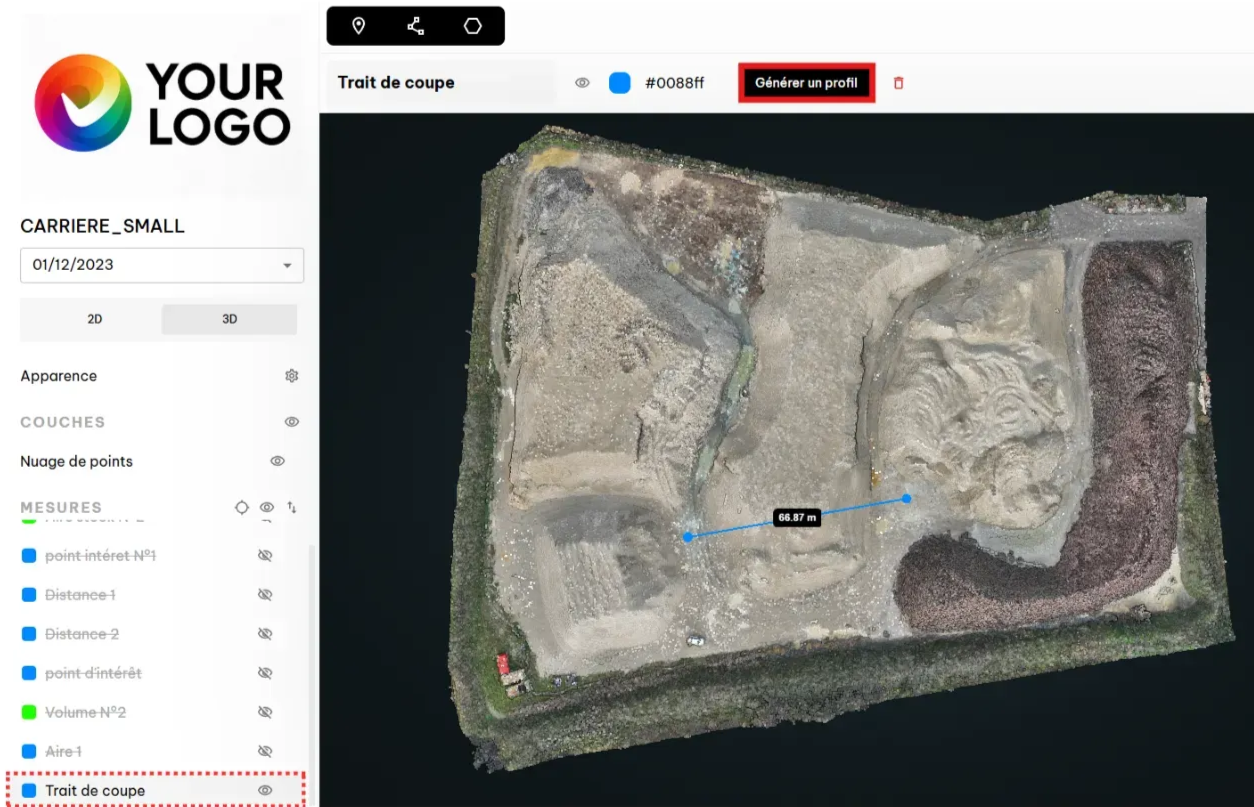
Task: Click the Apparence label
Action: click(x=59, y=376)
